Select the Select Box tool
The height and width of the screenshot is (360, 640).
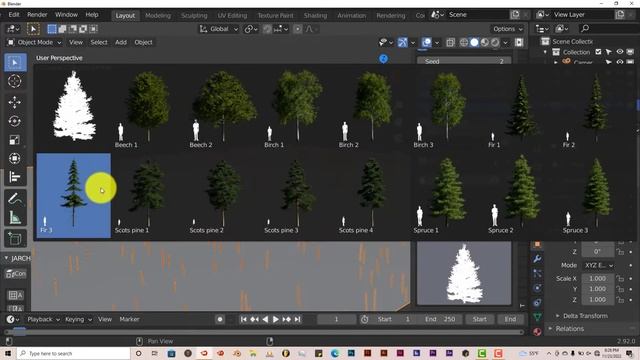(15, 62)
